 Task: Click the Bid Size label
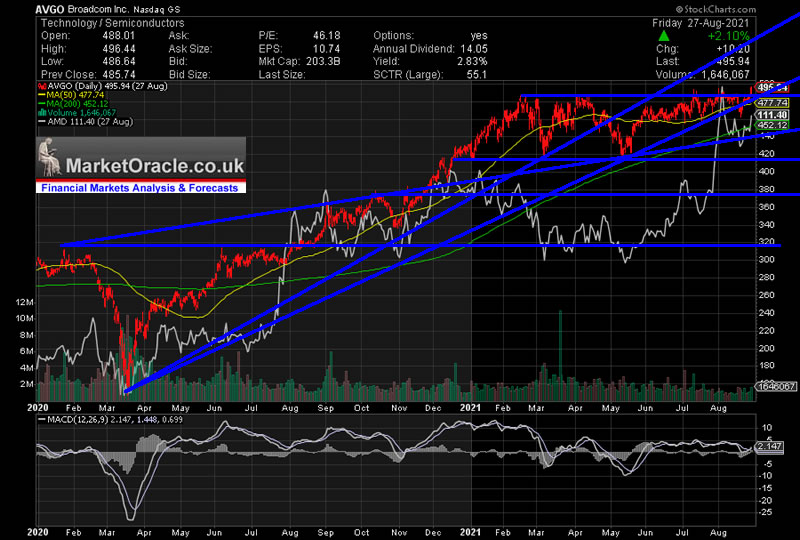tap(189, 74)
